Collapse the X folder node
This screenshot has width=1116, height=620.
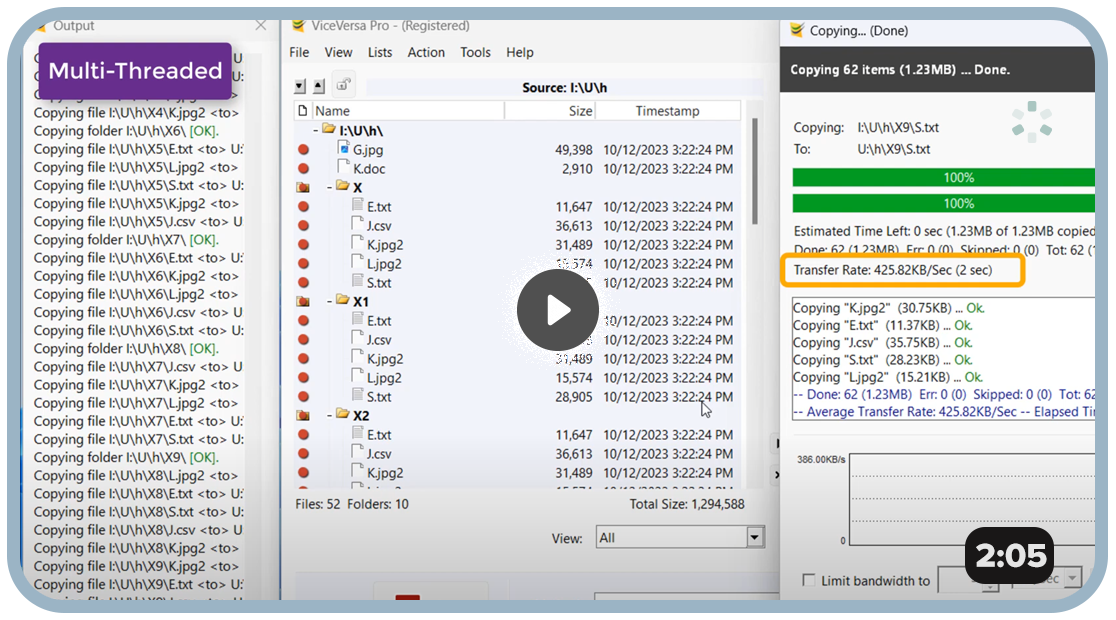330,187
